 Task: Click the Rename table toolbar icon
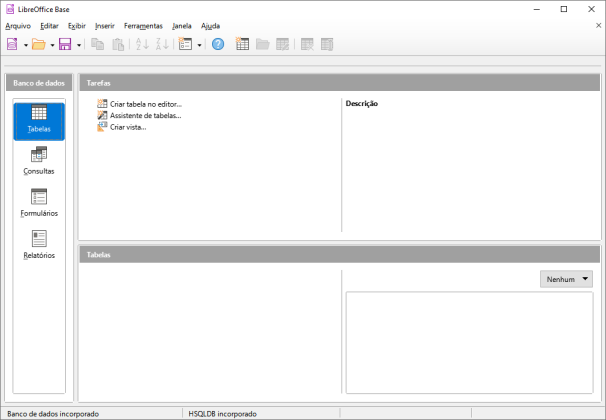tap(327, 44)
